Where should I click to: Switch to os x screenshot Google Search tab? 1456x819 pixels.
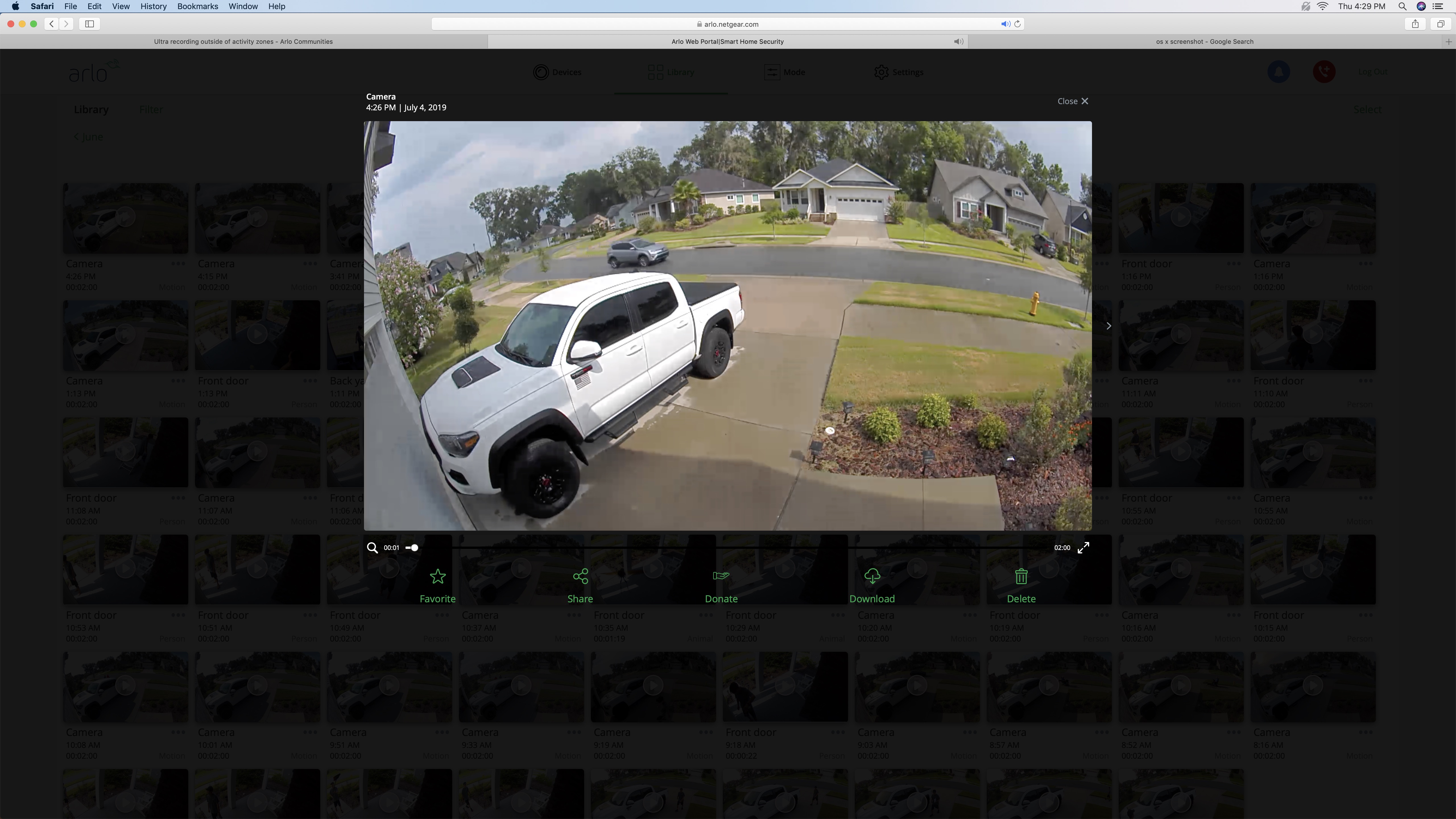1205,42
